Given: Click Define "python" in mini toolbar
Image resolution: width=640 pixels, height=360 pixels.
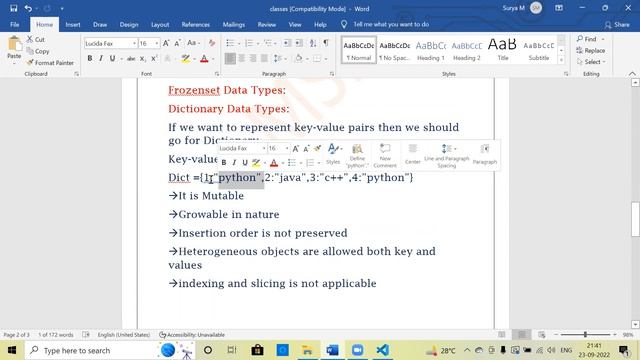Looking at the screenshot, I should coord(357,155).
